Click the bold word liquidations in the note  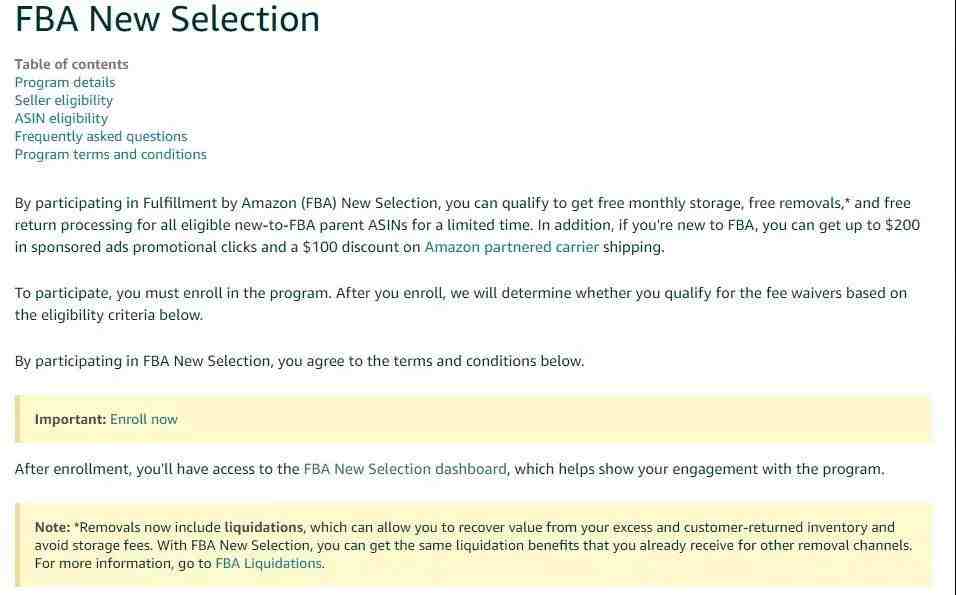[x=263, y=527]
